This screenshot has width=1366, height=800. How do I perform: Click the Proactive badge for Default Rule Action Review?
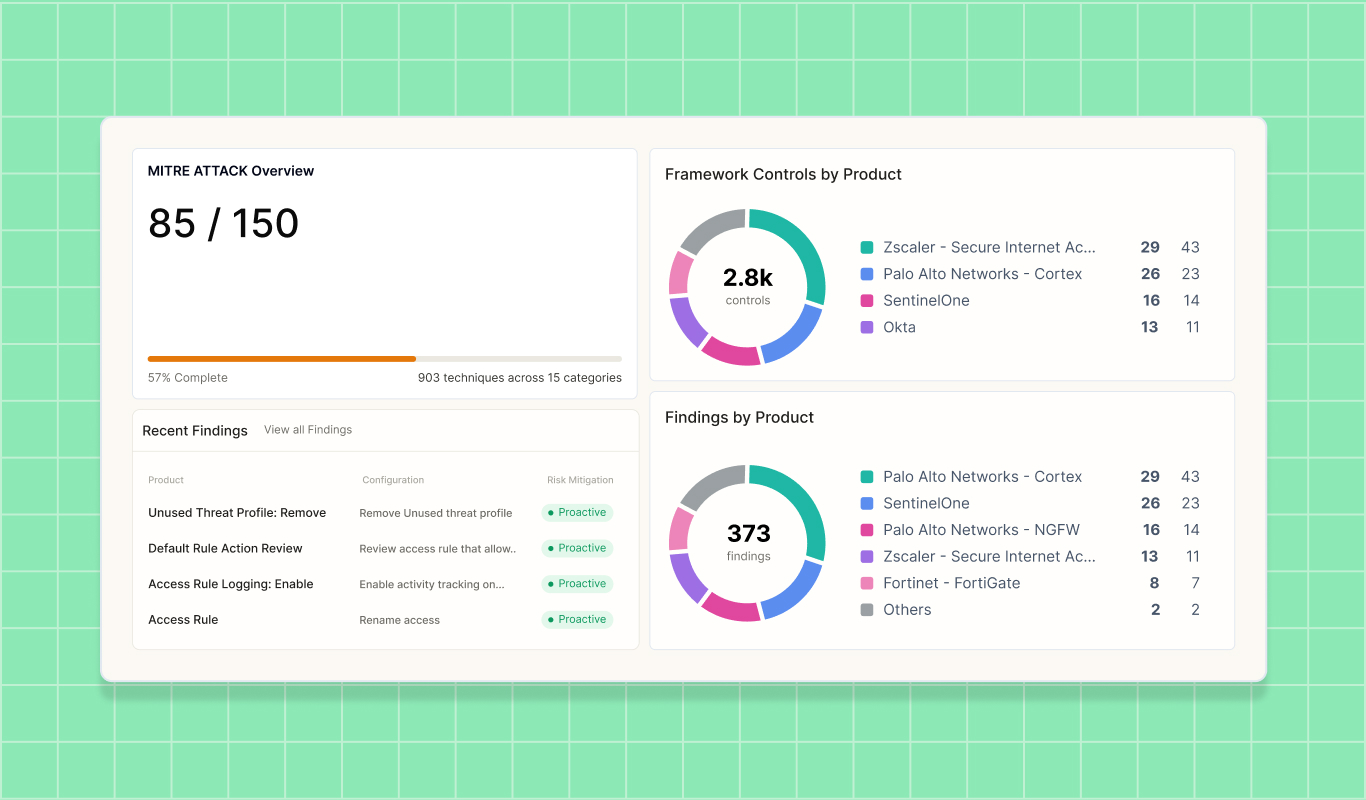point(577,548)
